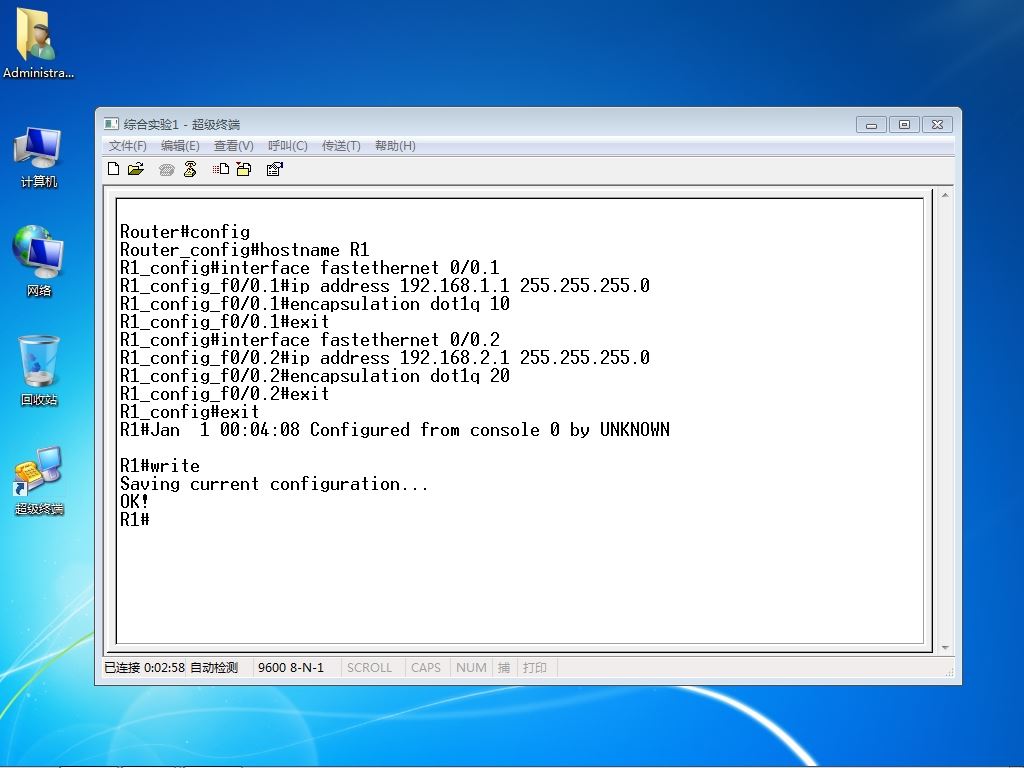Viewport: 1024px width, 768px height.
Task: Click the Properties toolbar icon
Action: click(275, 169)
